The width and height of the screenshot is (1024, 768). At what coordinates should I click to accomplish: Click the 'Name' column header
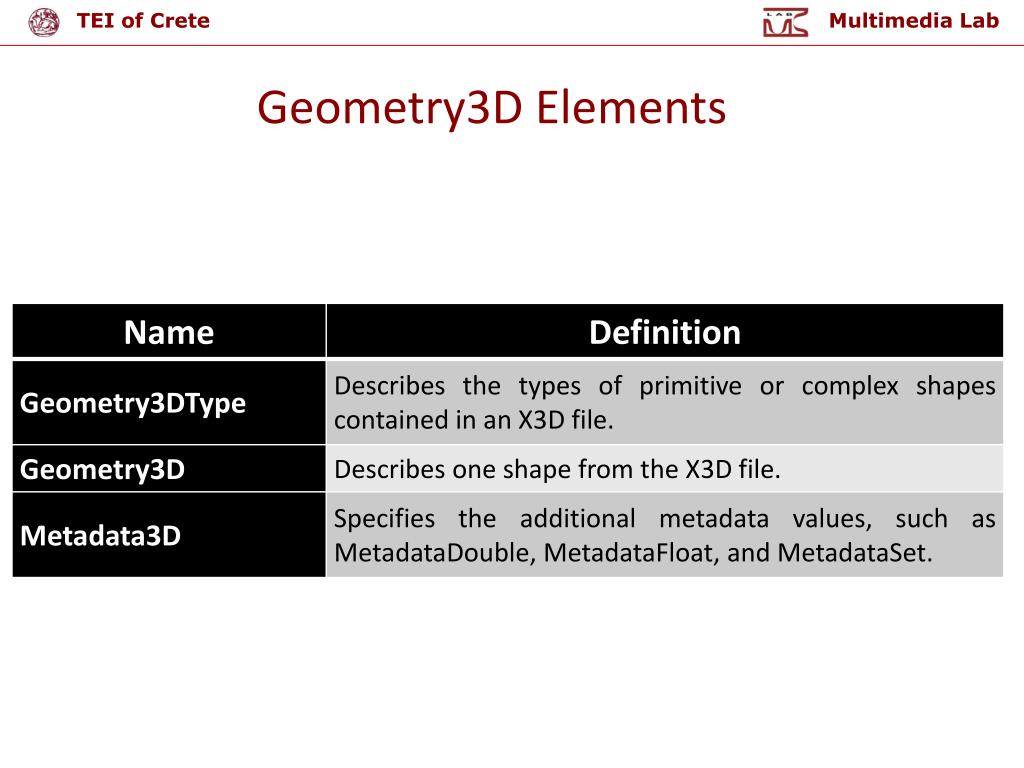169,331
